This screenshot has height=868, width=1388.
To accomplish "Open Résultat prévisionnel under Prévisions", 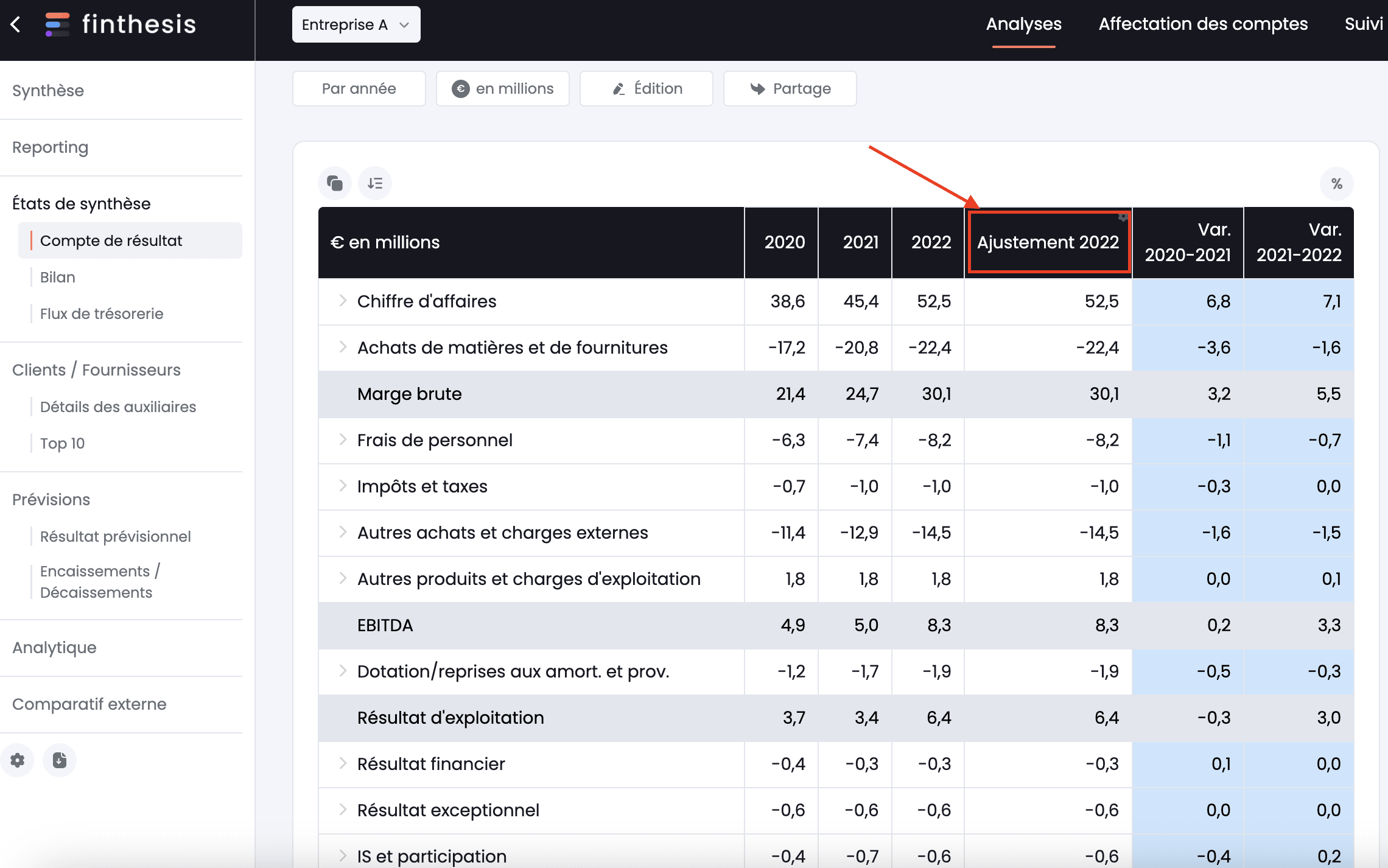I will coord(114,536).
